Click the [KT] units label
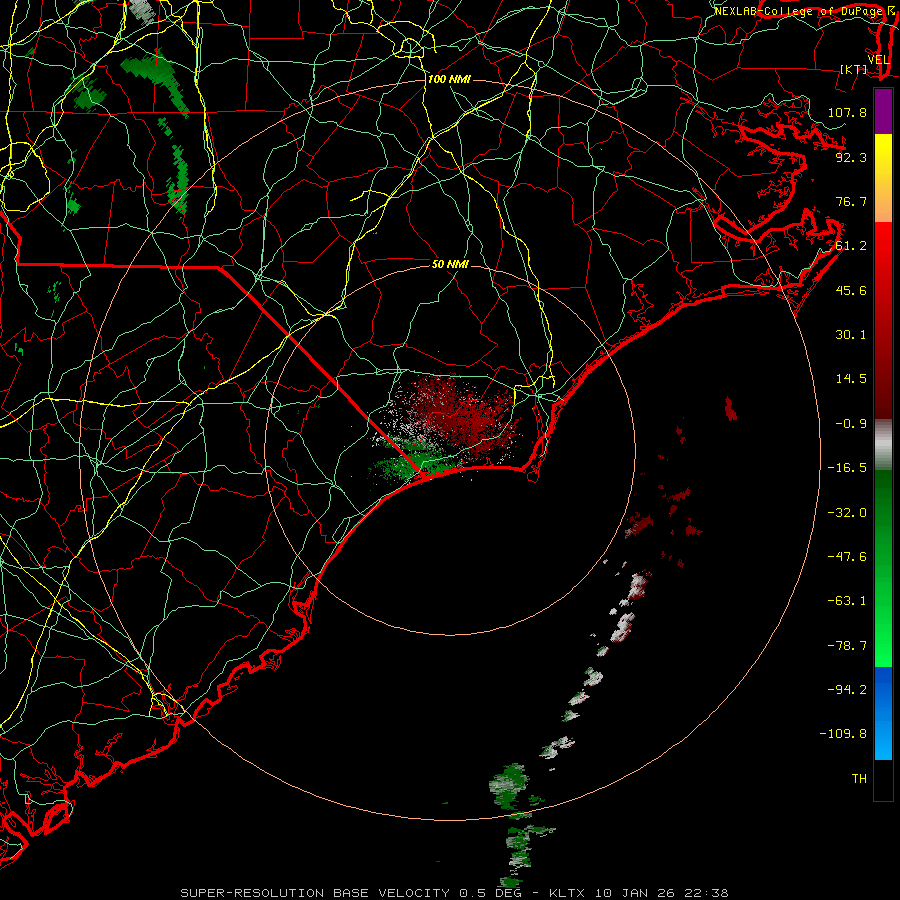Image resolution: width=900 pixels, height=900 pixels. tap(854, 70)
